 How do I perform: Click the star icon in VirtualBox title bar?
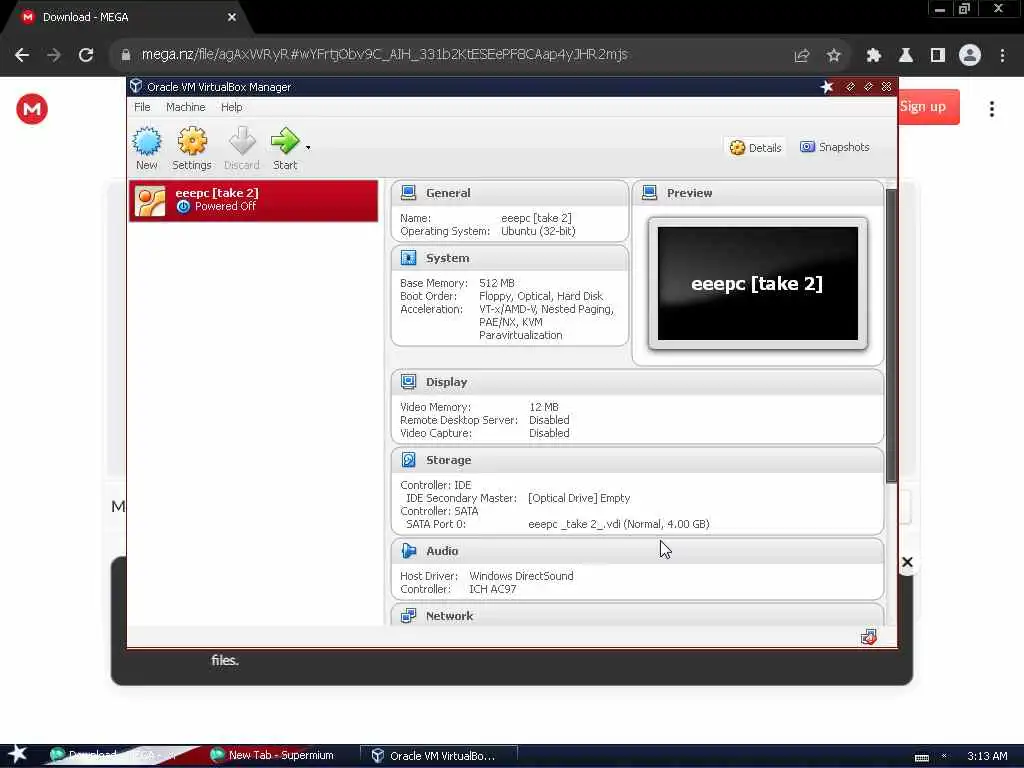pos(827,86)
